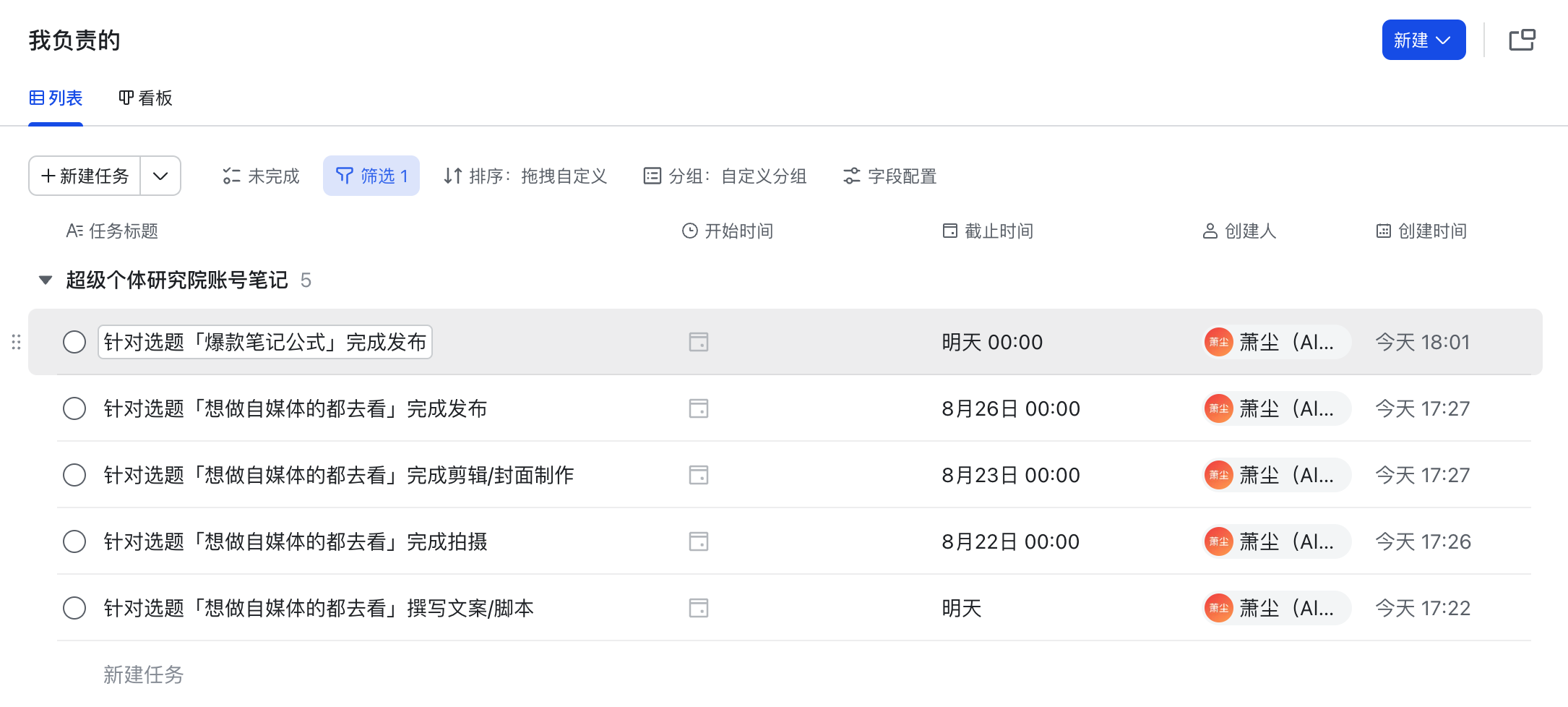Click creation time 今天 18:01
Viewport: 1568px width, 707px height.
[x=1423, y=342]
